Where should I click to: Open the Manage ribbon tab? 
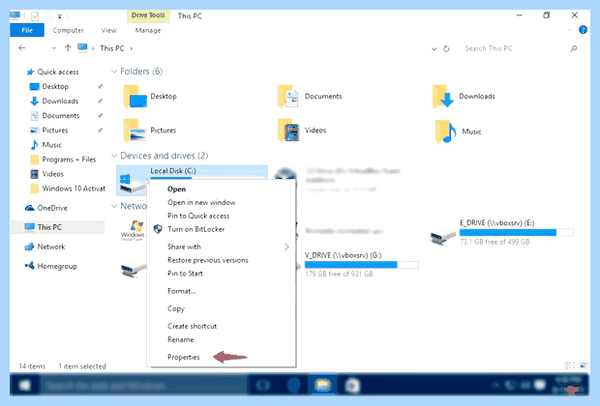tap(148, 30)
